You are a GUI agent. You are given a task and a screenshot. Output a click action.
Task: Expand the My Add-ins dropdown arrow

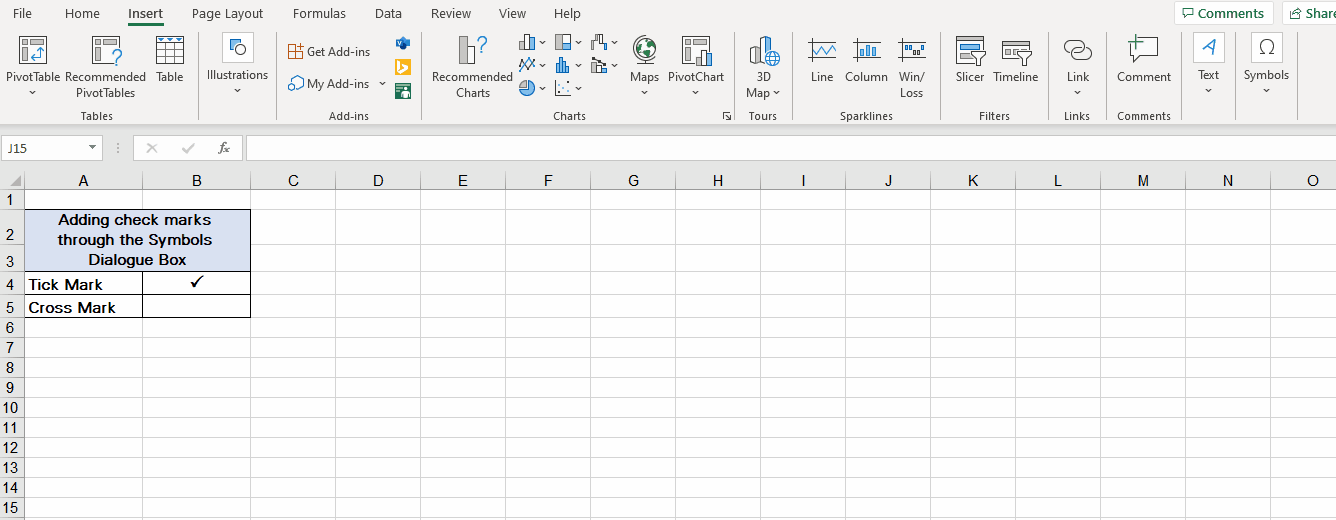click(x=382, y=84)
